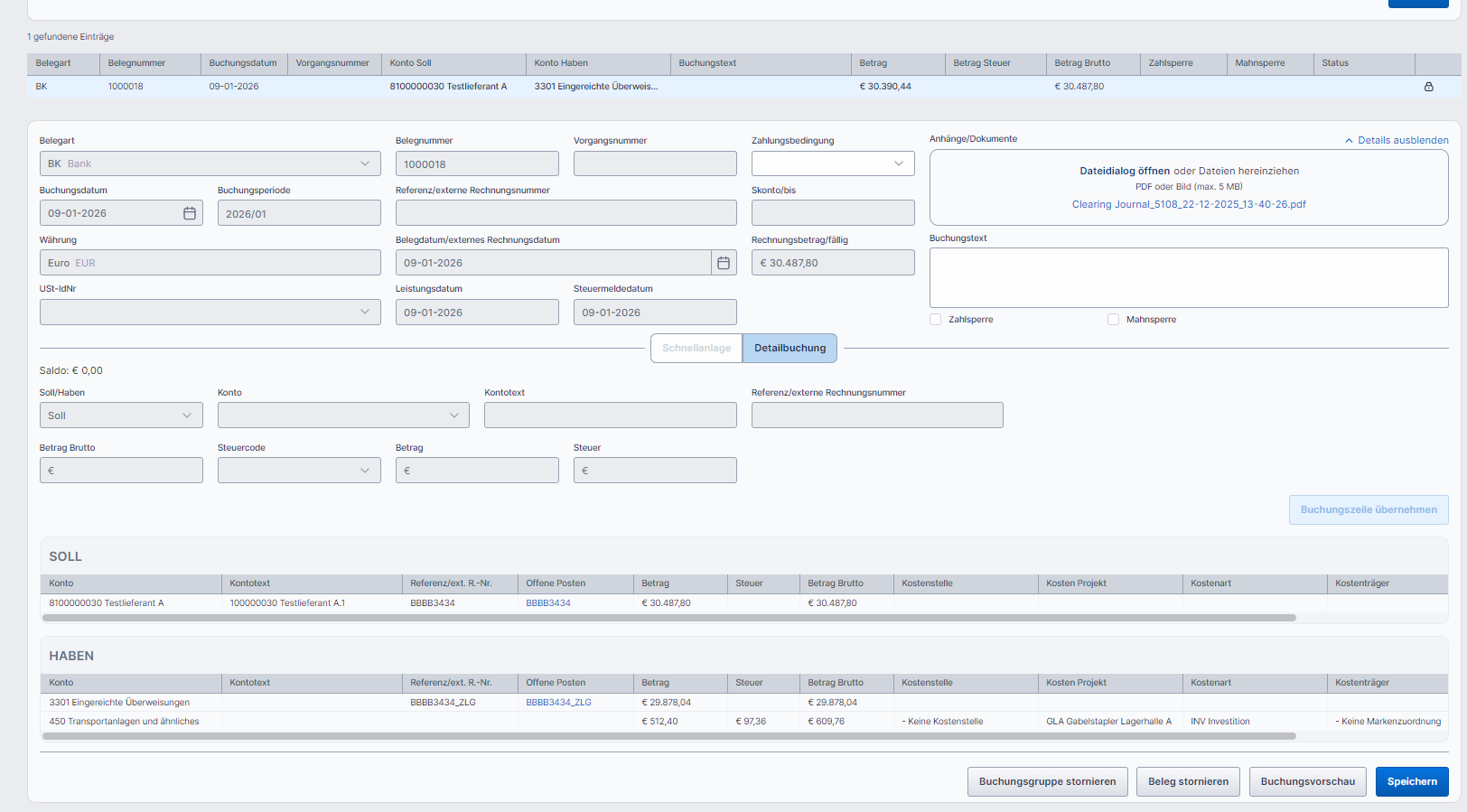
Task: Enable the Mahnsperre checkbox
Action: [x=1114, y=320]
